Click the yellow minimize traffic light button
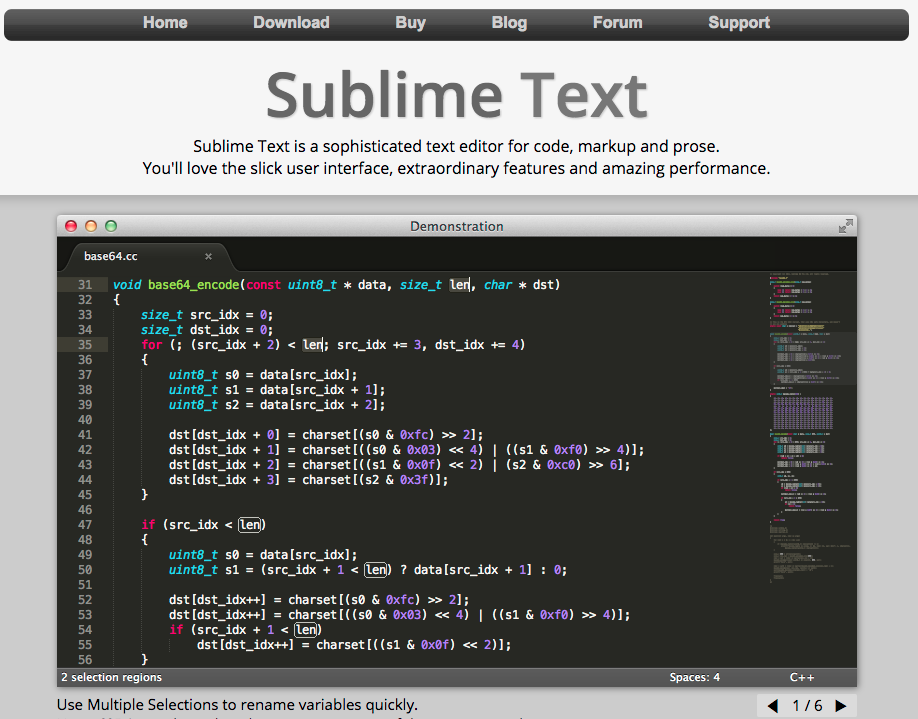Image resolution: width=918 pixels, height=719 pixels. pyautogui.click(x=90, y=225)
